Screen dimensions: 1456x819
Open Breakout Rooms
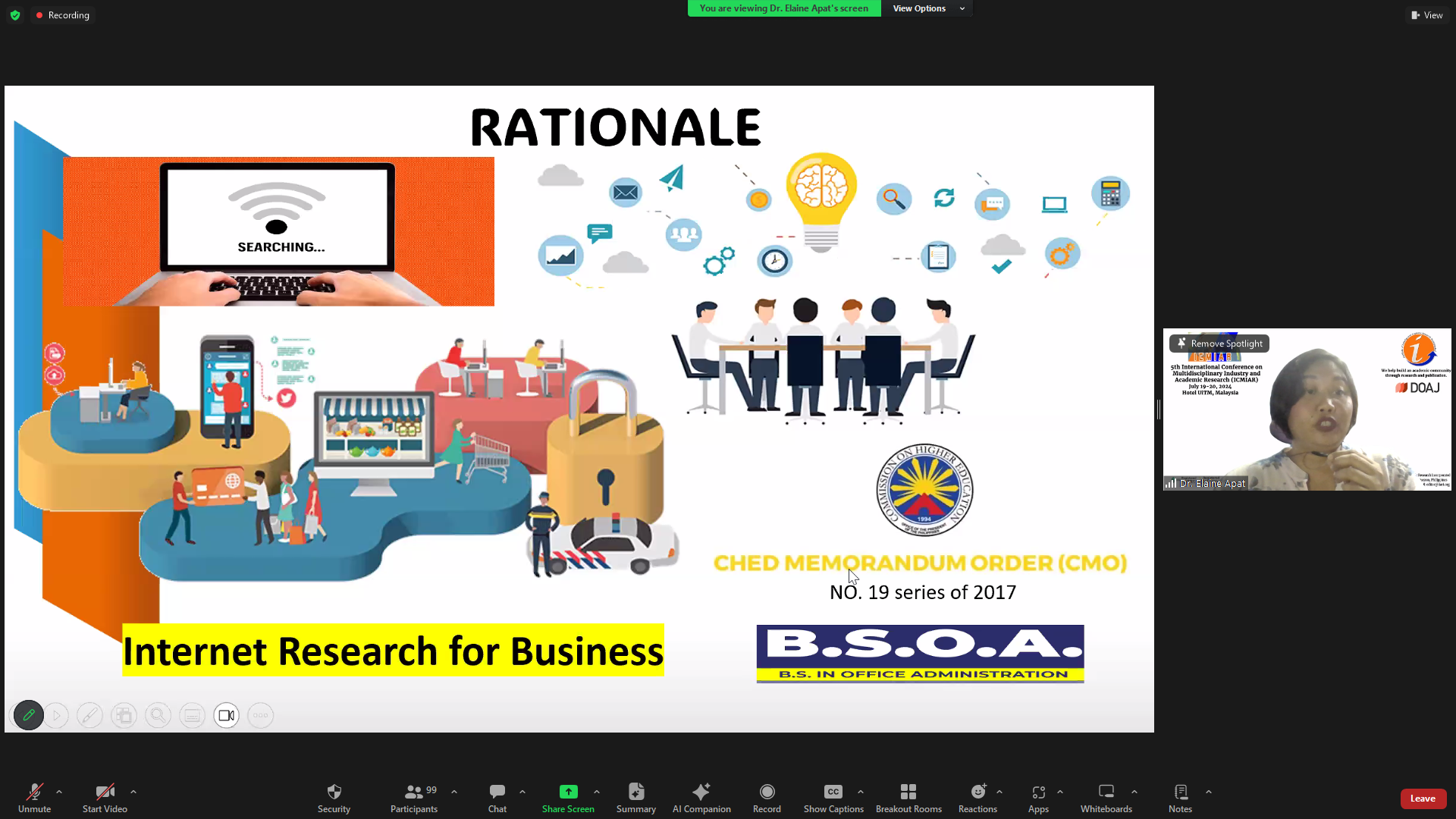pyautogui.click(x=908, y=792)
